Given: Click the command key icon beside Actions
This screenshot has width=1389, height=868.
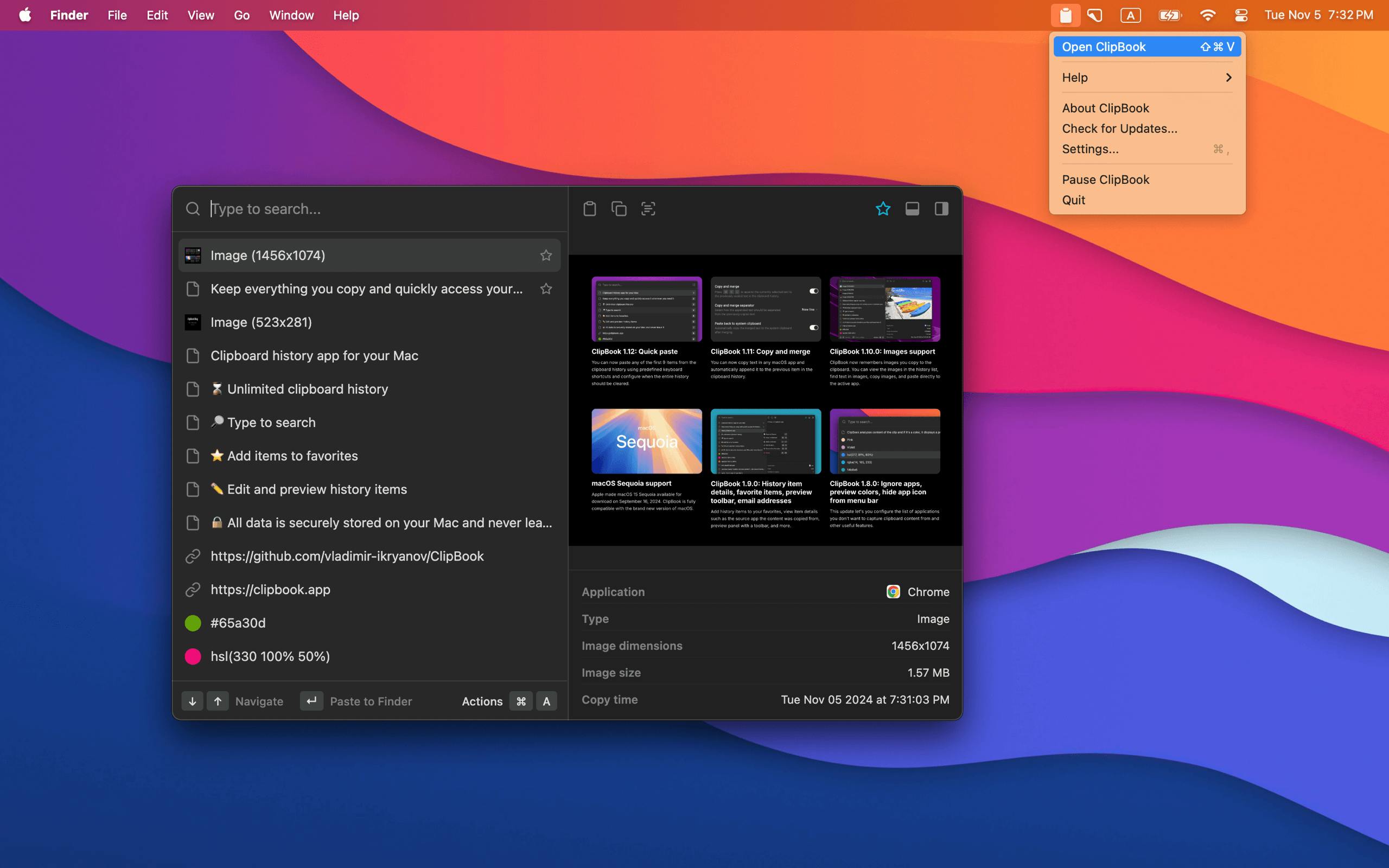Looking at the screenshot, I should coord(521,701).
